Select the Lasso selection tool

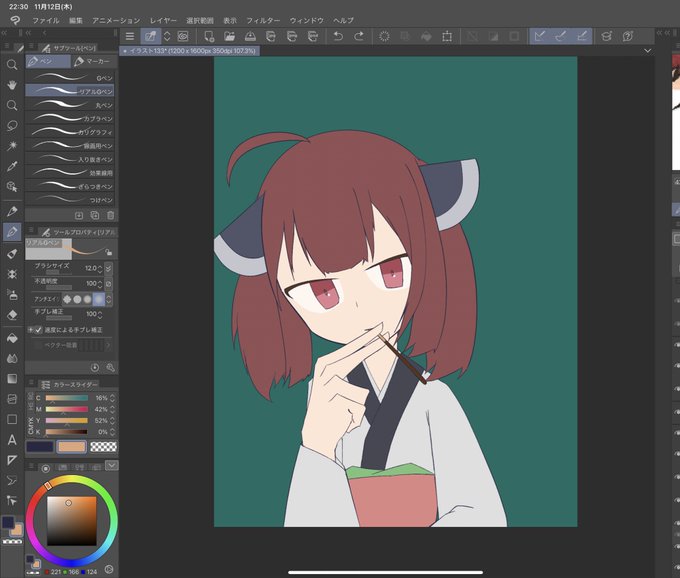(x=12, y=126)
